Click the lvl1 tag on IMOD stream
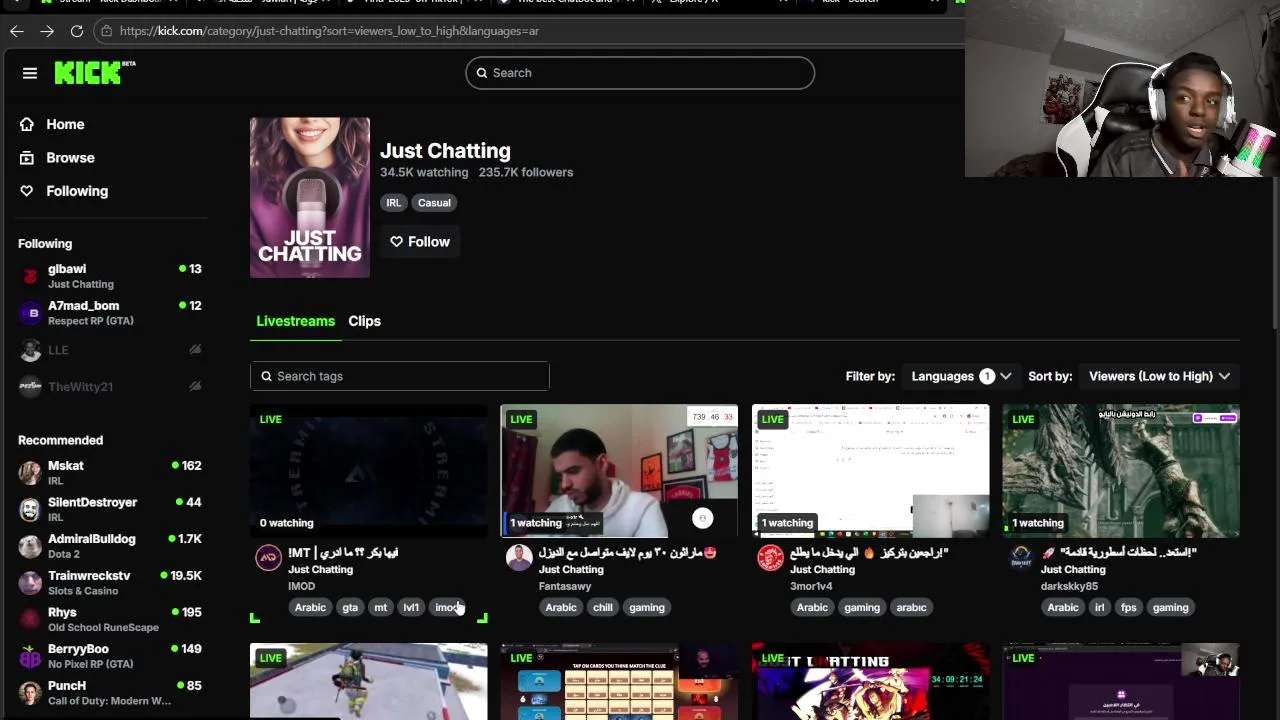This screenshot has width=1280, height=720. [411, 607]
